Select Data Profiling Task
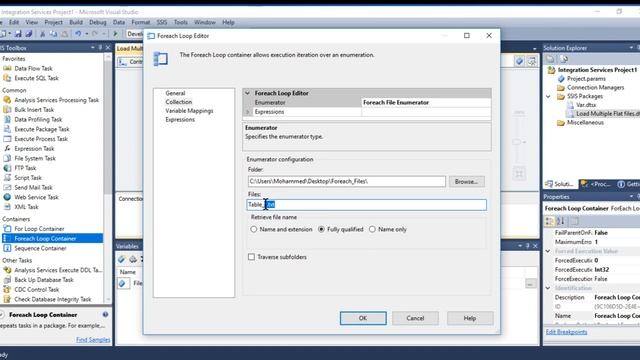The width and height of the screenshot is (640, 360). pyautogui.click(x=38, y=120)
